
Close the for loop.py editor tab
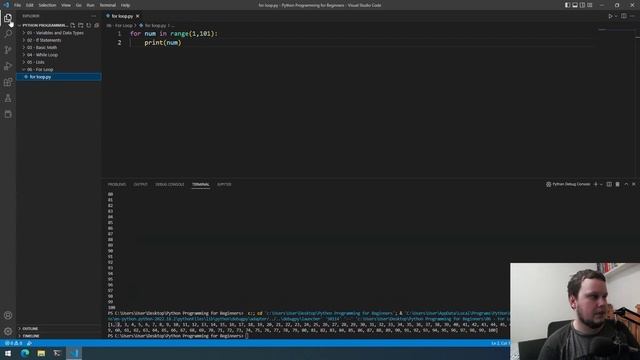point(138,16)
